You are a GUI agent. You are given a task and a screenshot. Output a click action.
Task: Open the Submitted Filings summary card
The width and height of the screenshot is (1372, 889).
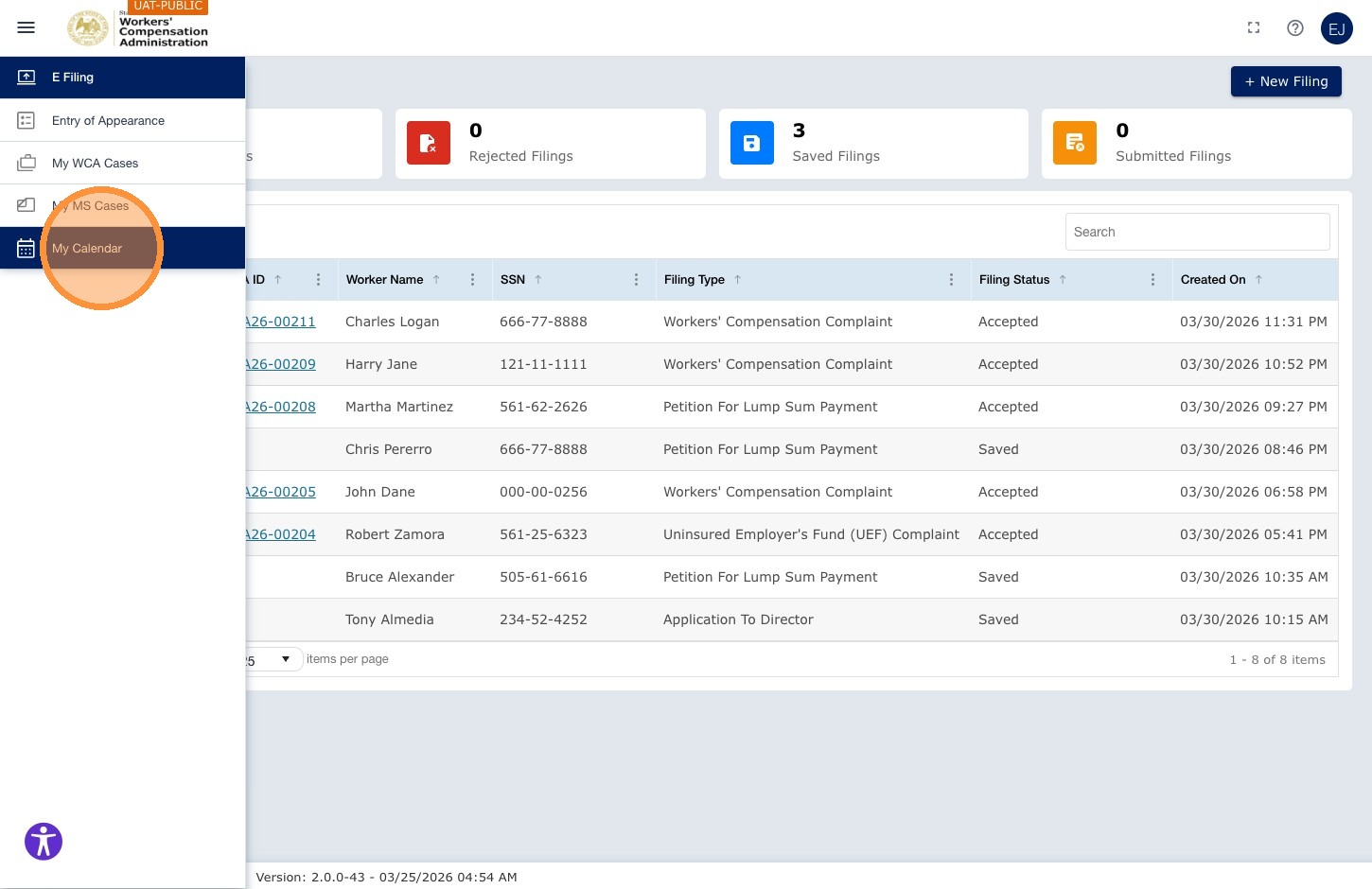tap(1197, 144)
